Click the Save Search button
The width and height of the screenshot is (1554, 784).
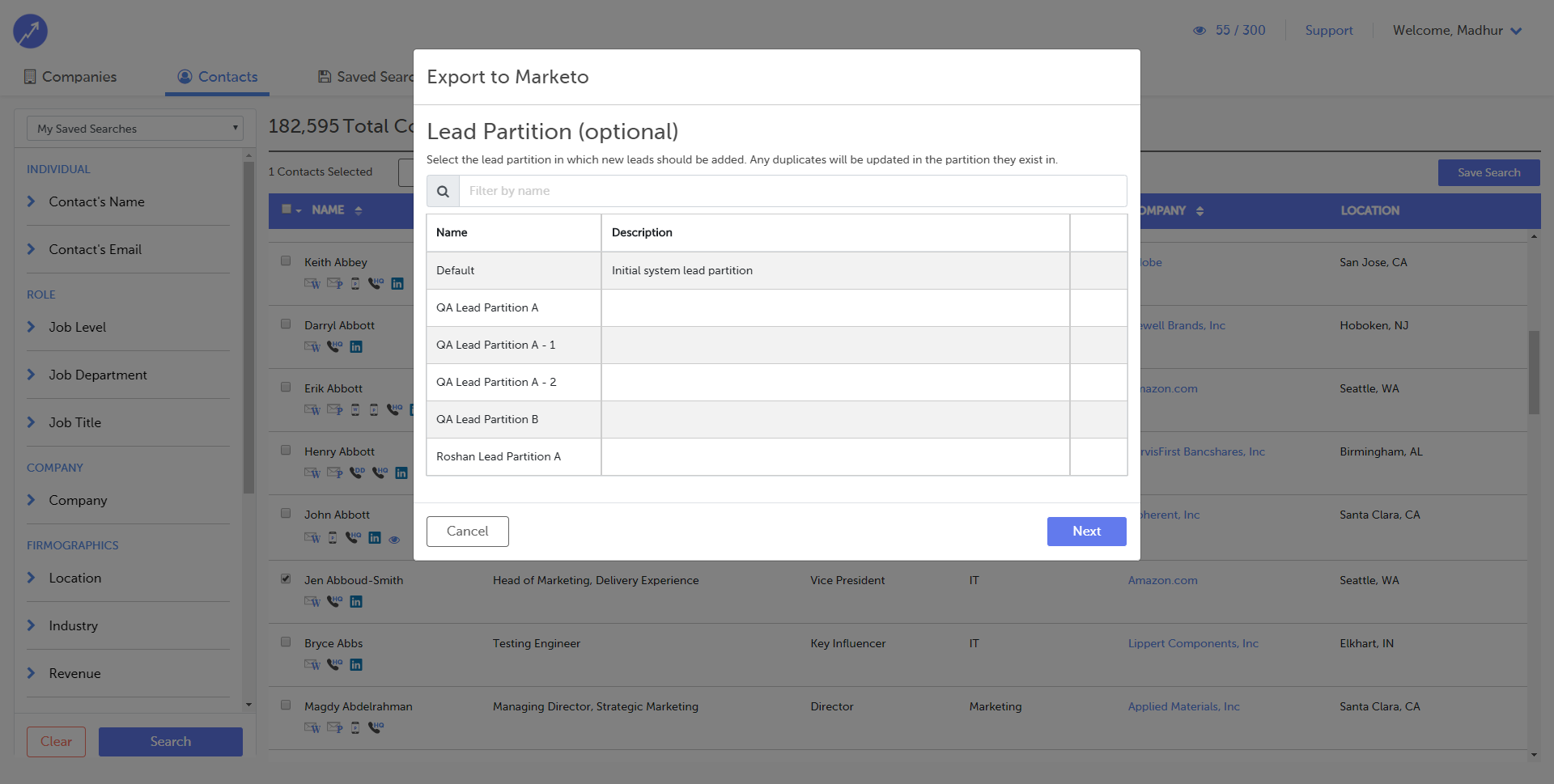coord(1488,173)
